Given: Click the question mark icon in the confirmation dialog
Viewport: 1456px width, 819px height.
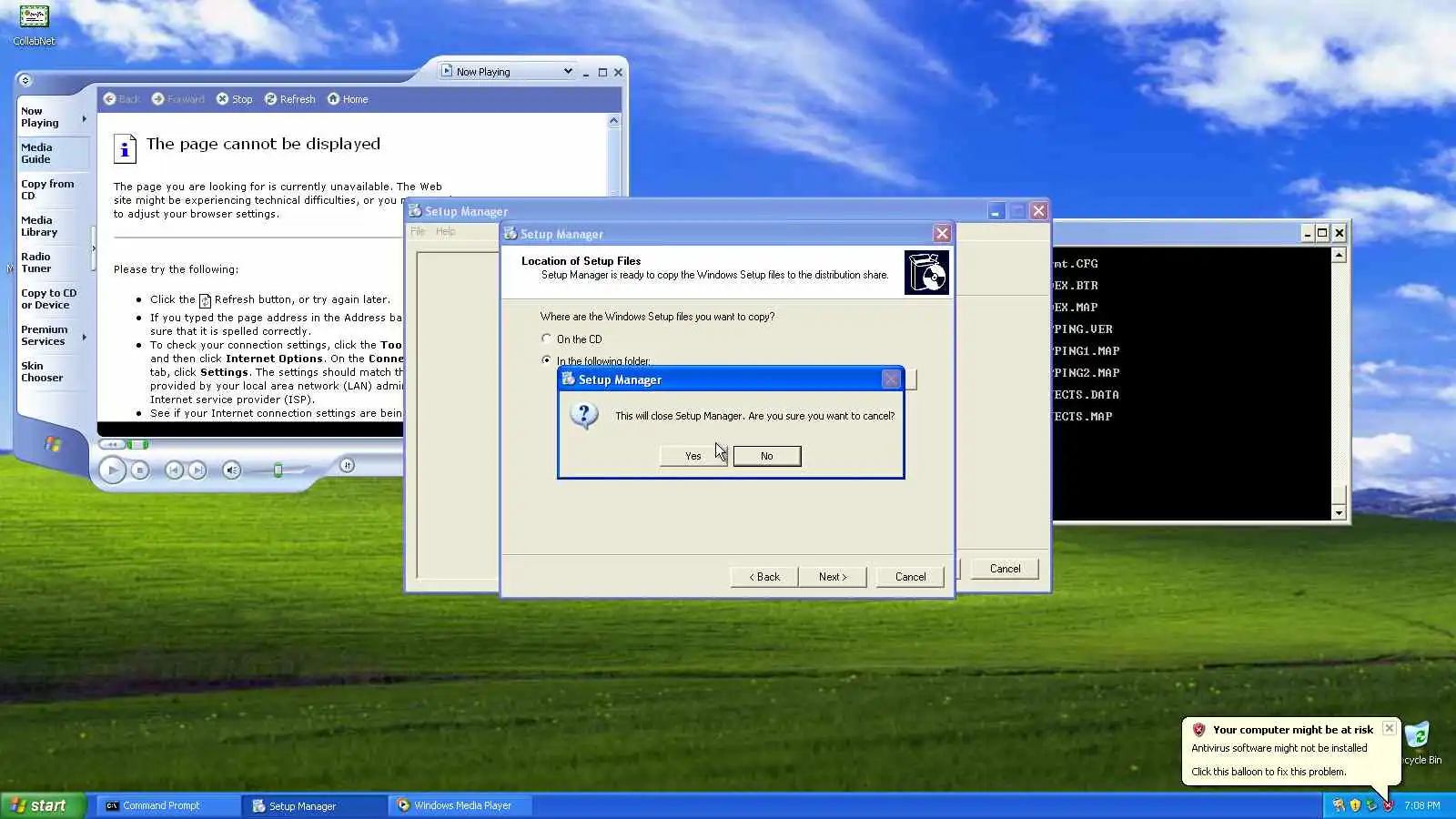Looking at the screenshot, I should [x=584, y=416].
